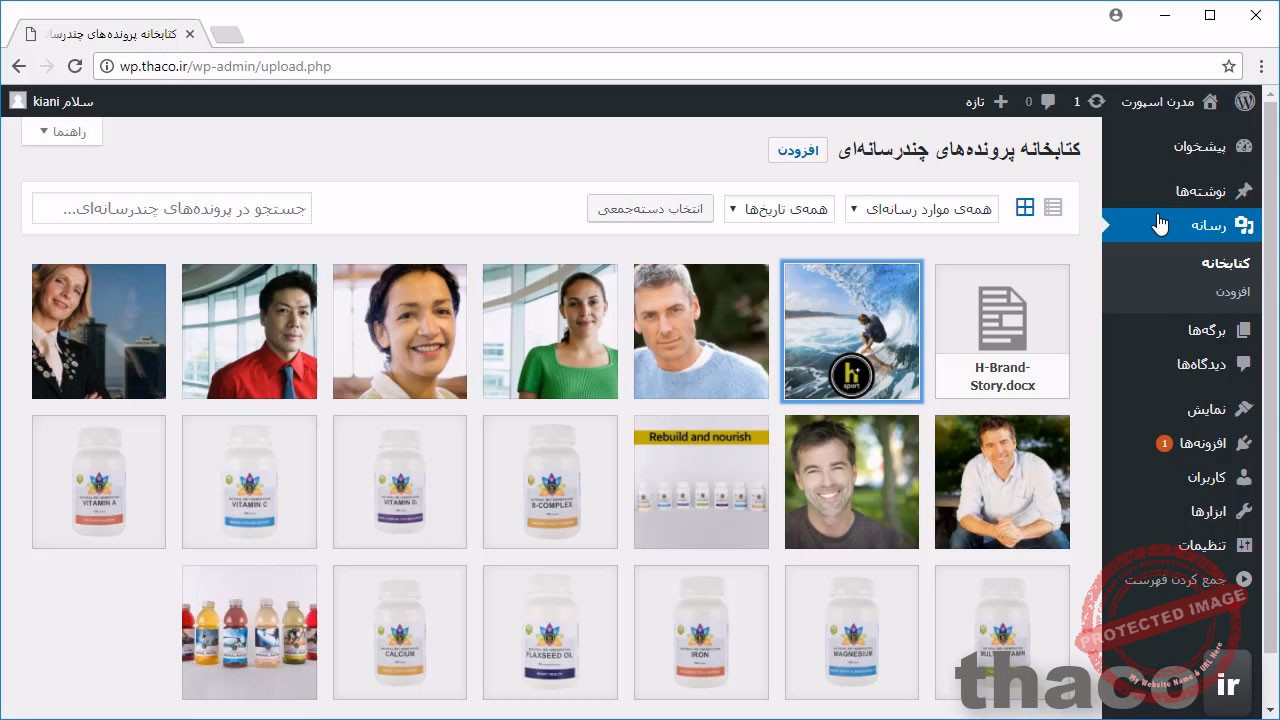Click the home icon for site name
Image resolution: width=1280 pixels, height=720 pixels.
tap(1210, 101)
